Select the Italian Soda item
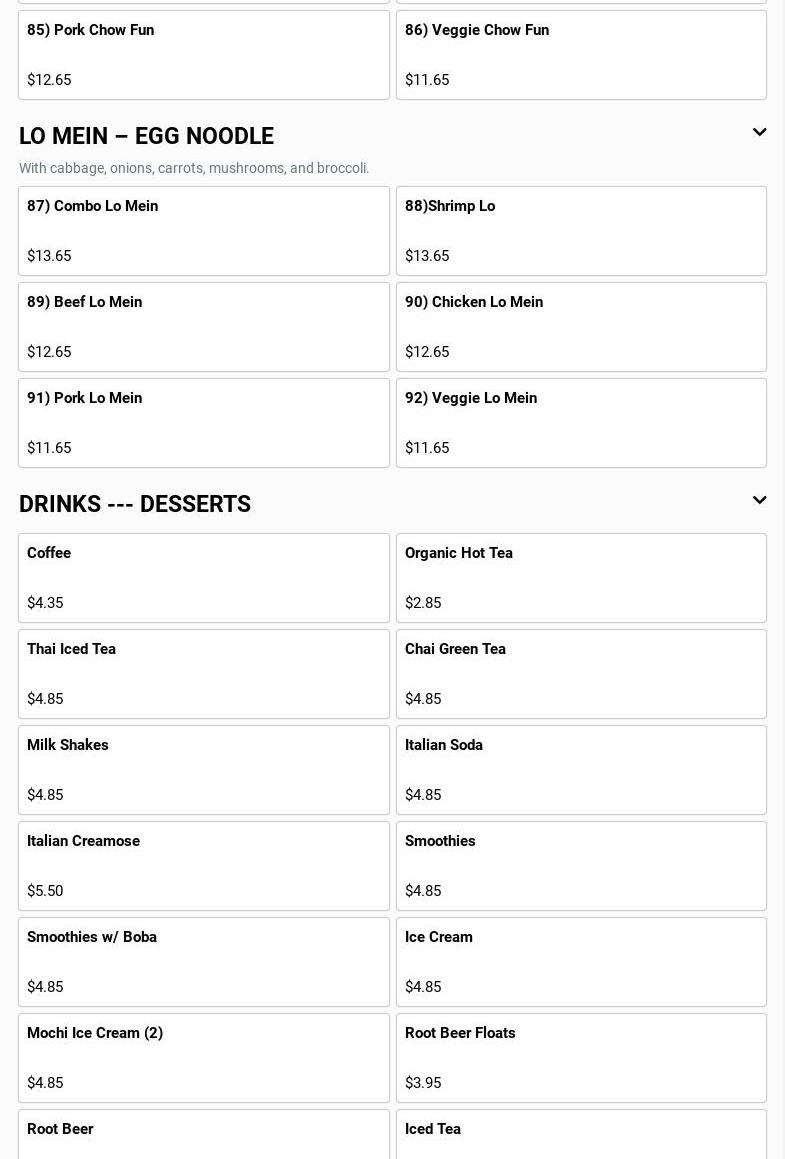This screenshot has height=1159, width=785. (x=581, y=770)
